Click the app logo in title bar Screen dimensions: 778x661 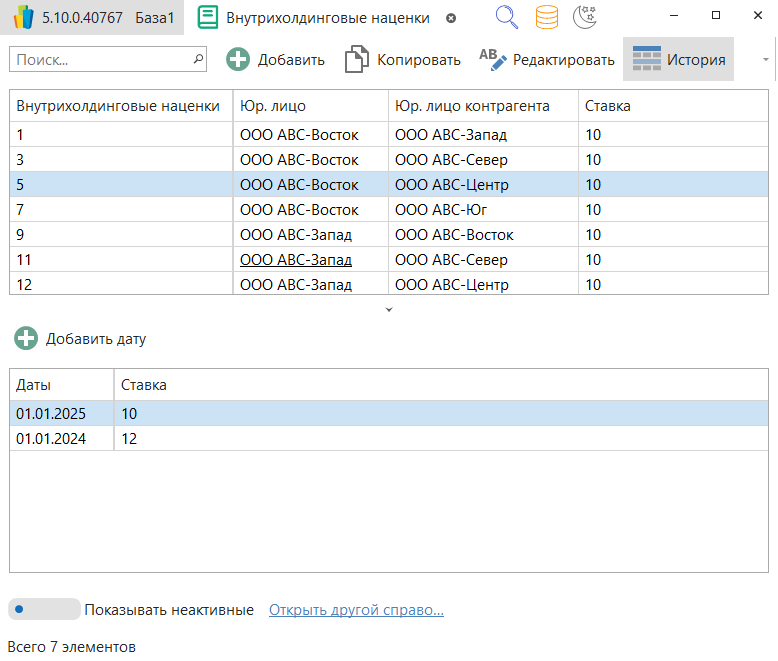click(x=24, y=18)
